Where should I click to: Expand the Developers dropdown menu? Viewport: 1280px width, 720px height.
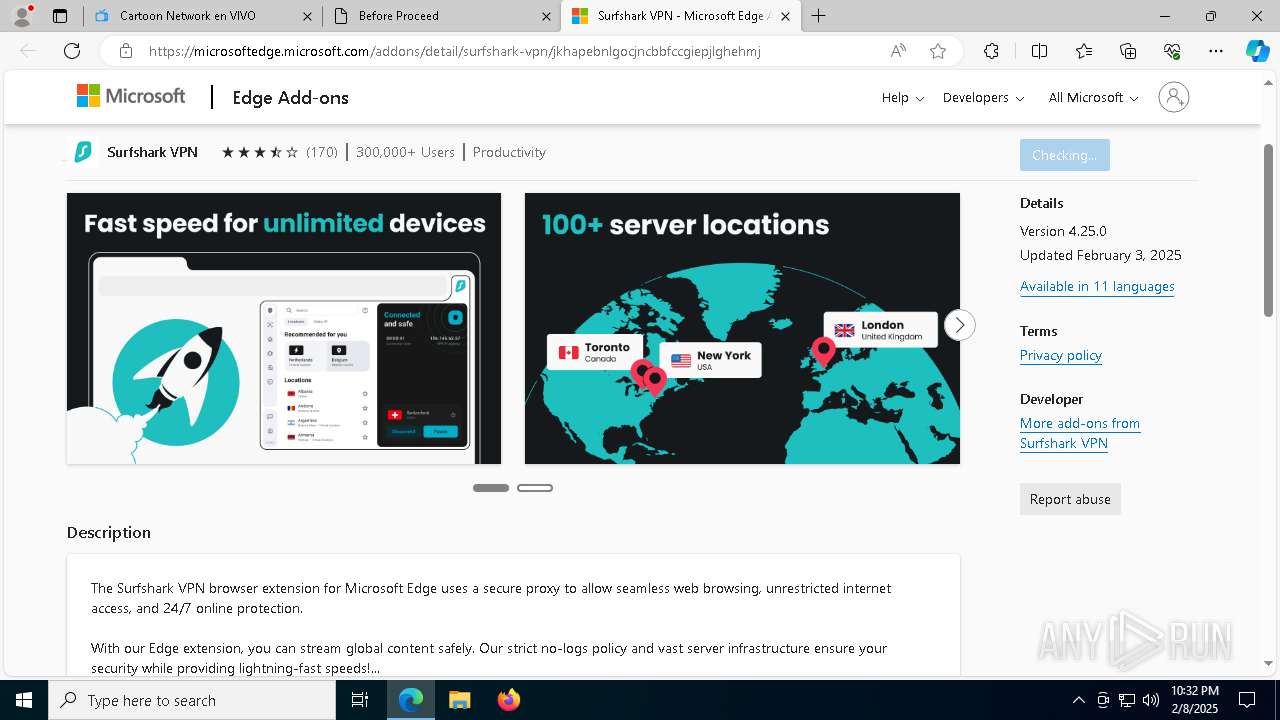click(x=983, y=97)
